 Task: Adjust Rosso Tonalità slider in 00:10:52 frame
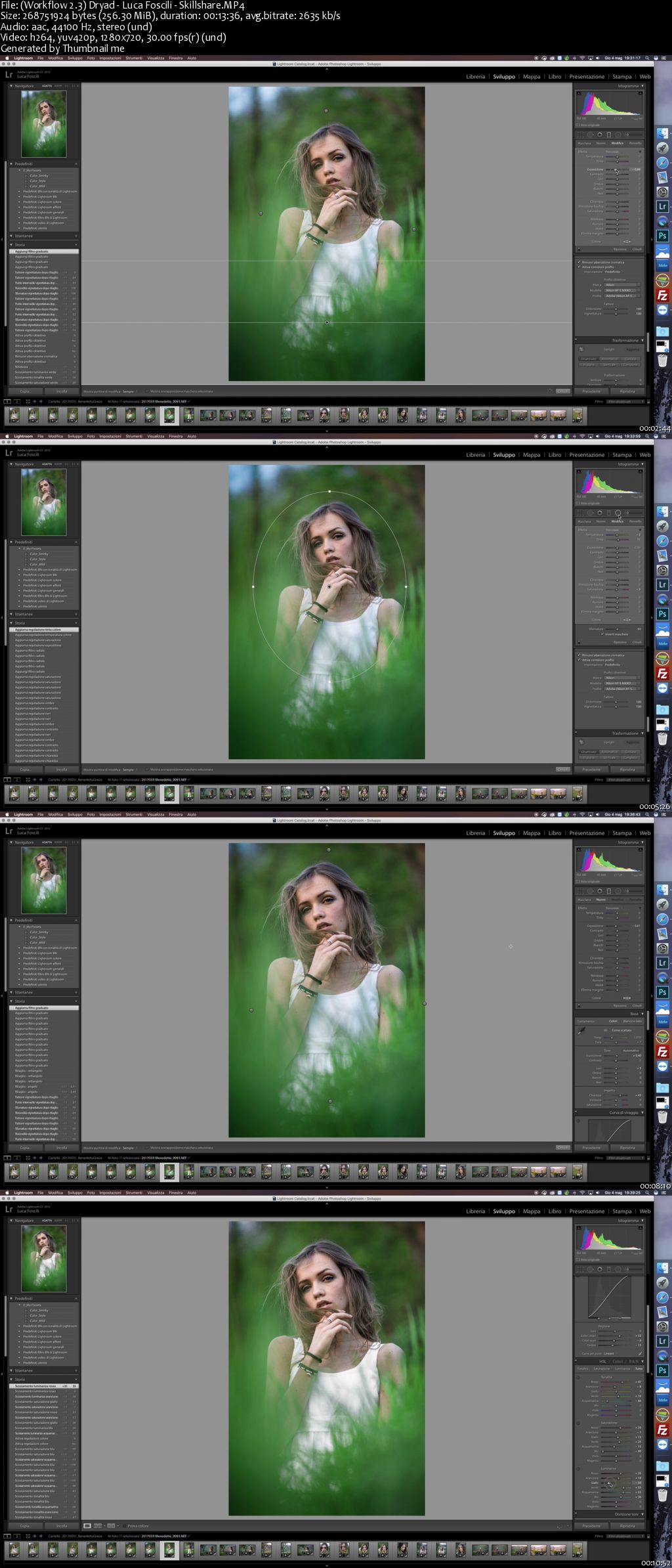617,1382
